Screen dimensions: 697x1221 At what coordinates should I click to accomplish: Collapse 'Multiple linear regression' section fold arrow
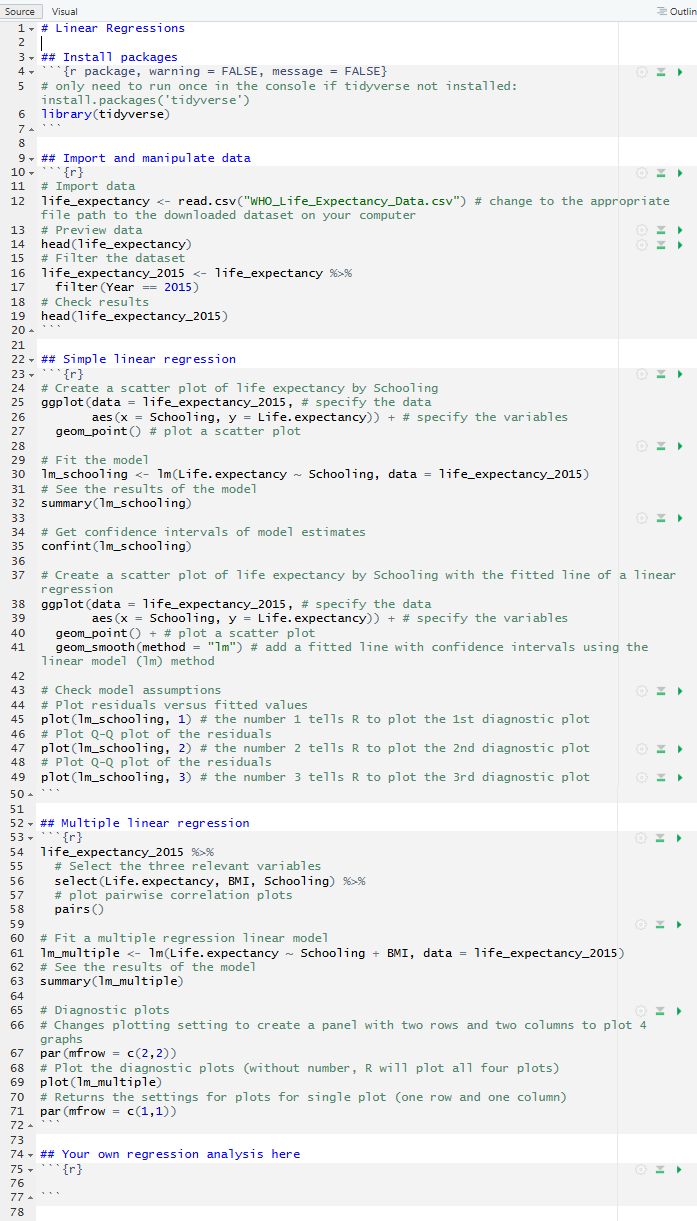click(32, 823)
